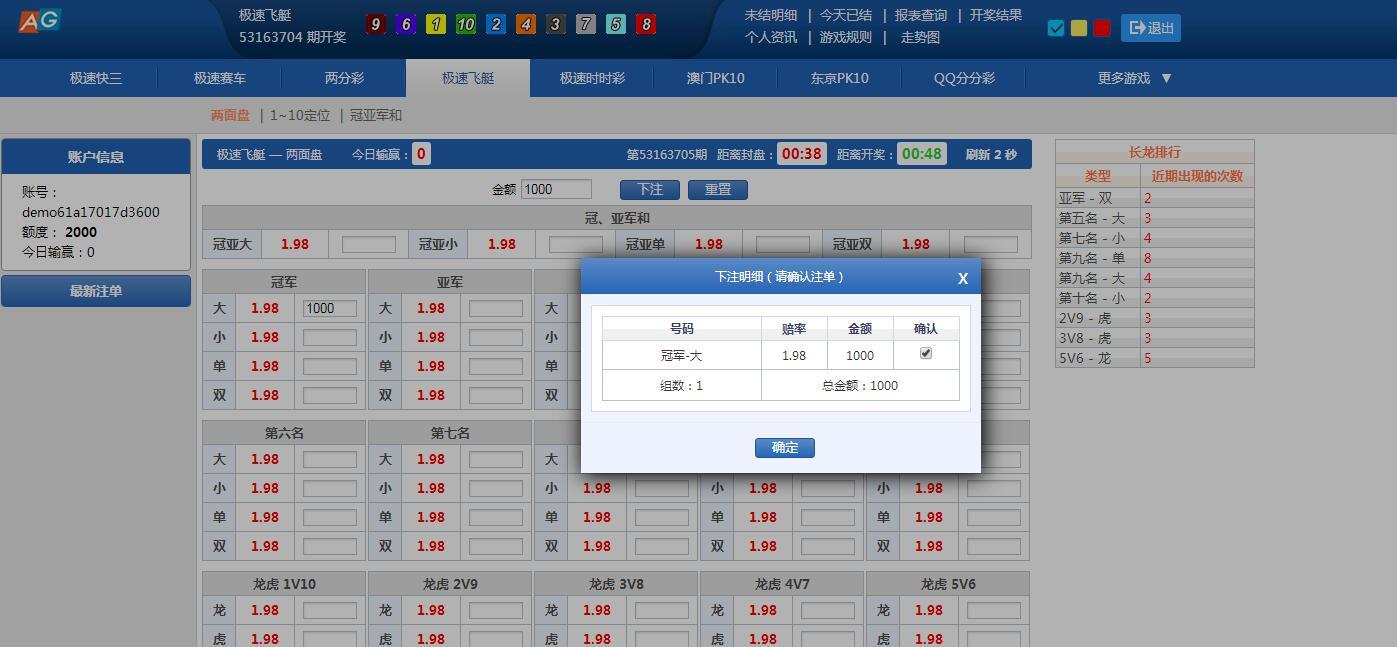Open the 最新注单 panel
Screen dimensions: 1397x647
[x=96, y=291]
